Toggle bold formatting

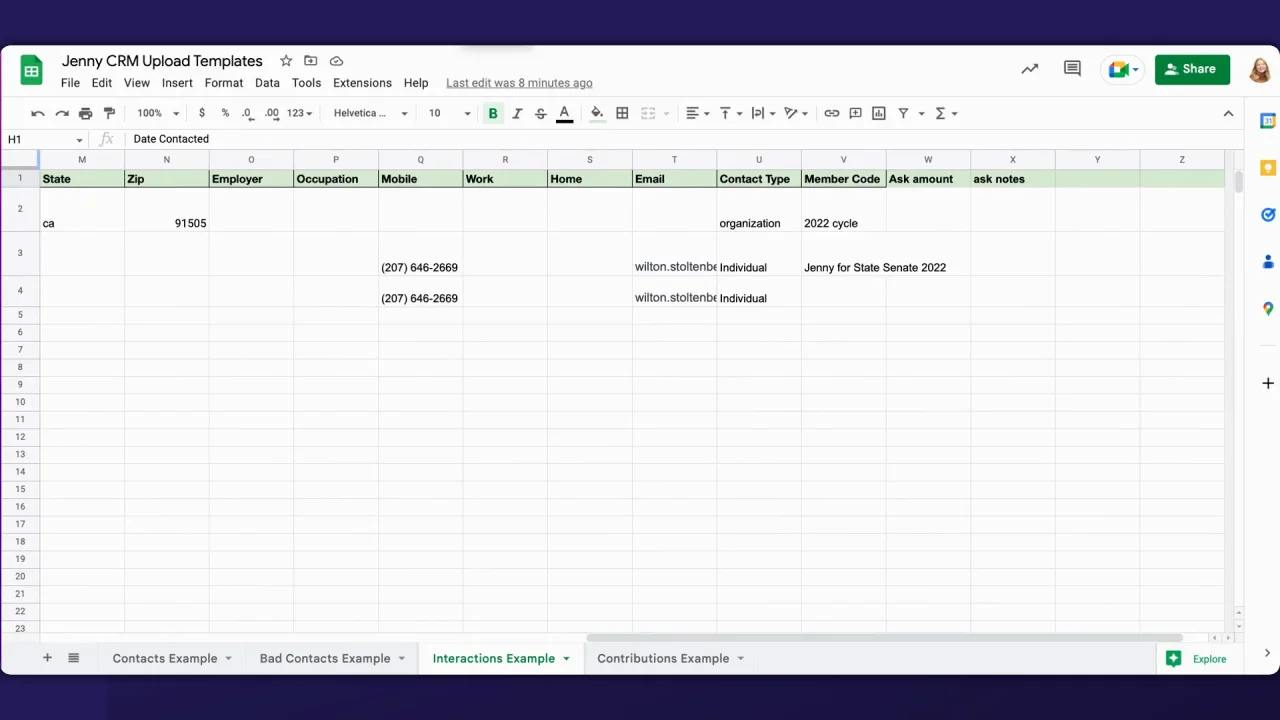point(493,114)
